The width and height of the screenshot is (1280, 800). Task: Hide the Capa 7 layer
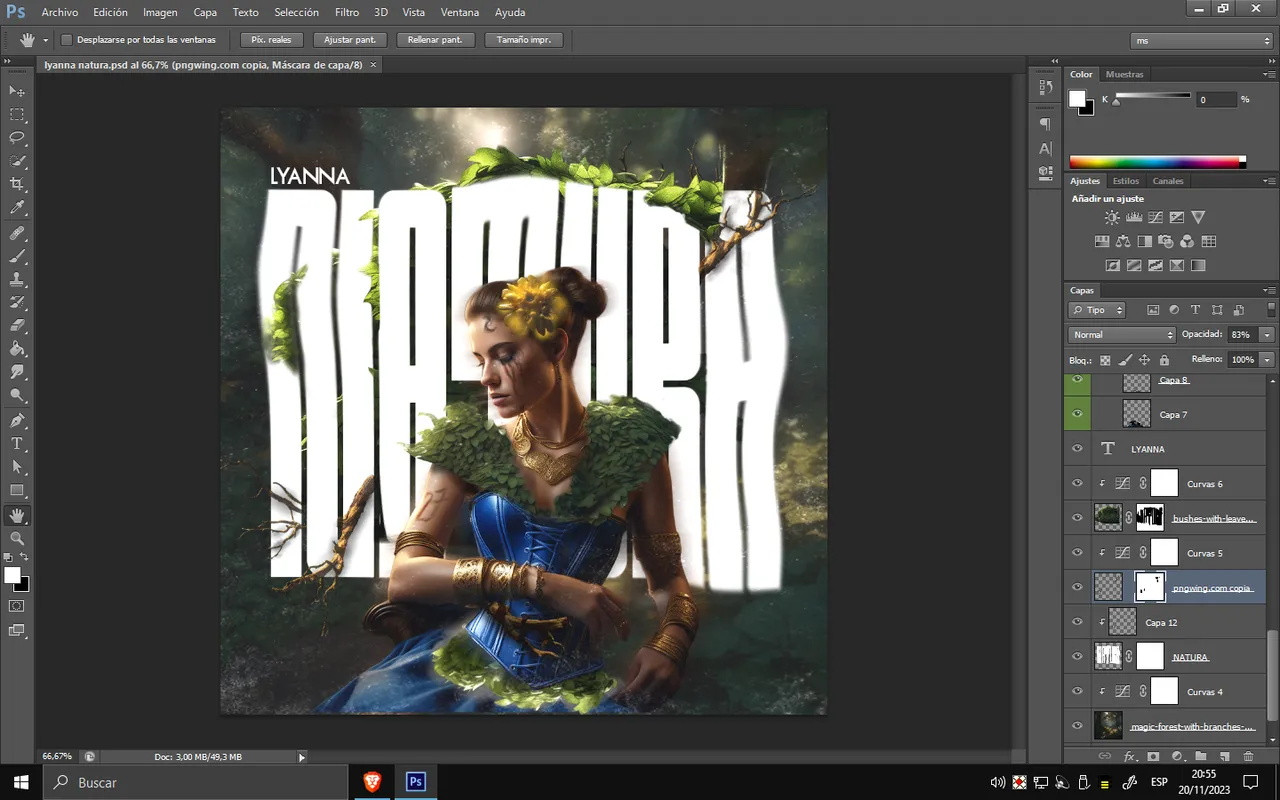pos(1077,414)
